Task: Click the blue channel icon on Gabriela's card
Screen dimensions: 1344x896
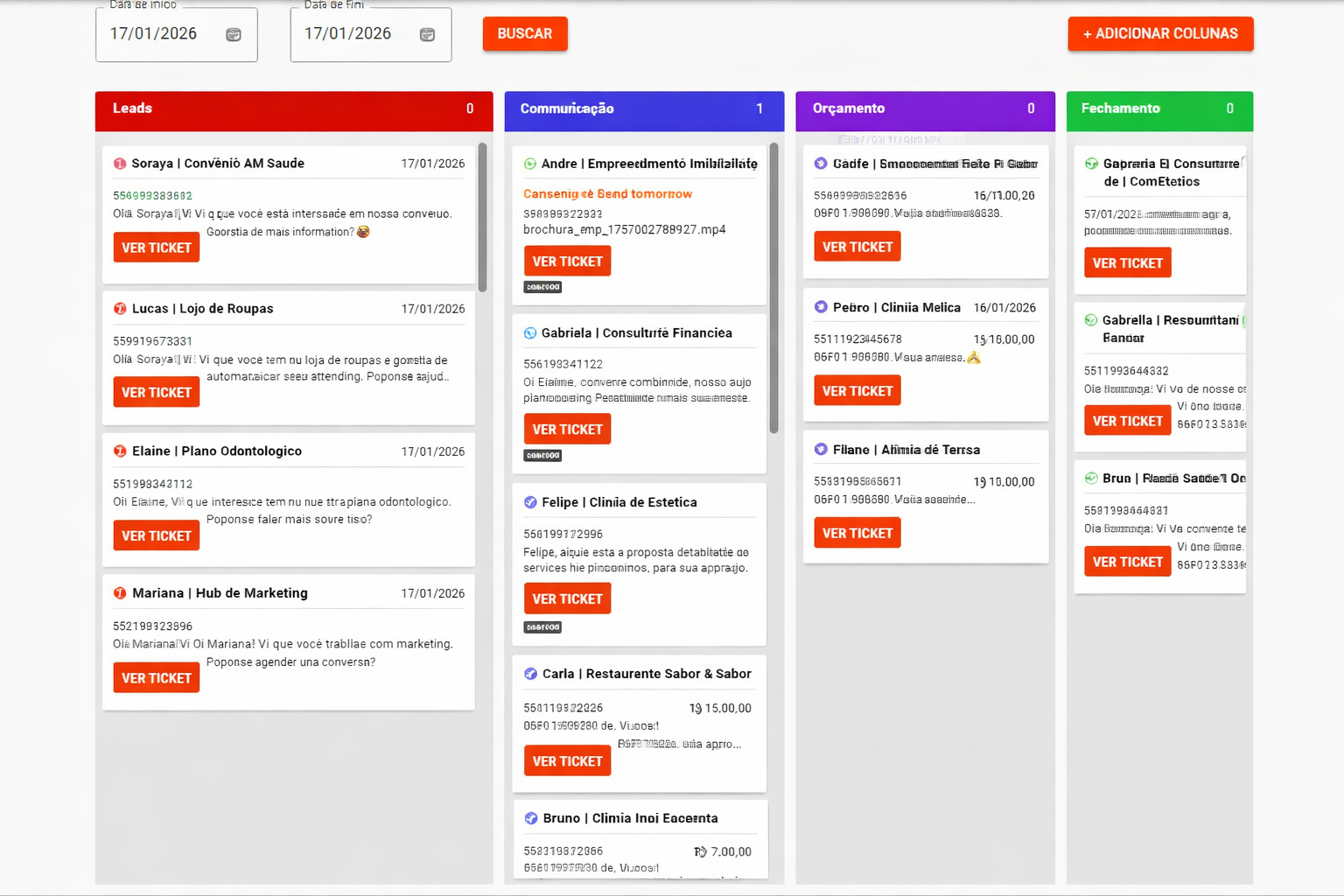Action: point(529,332)
